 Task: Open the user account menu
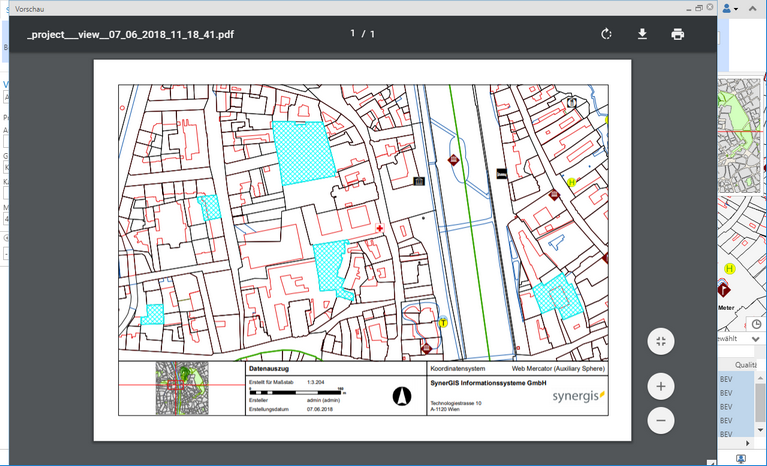[x=729, y=8]
